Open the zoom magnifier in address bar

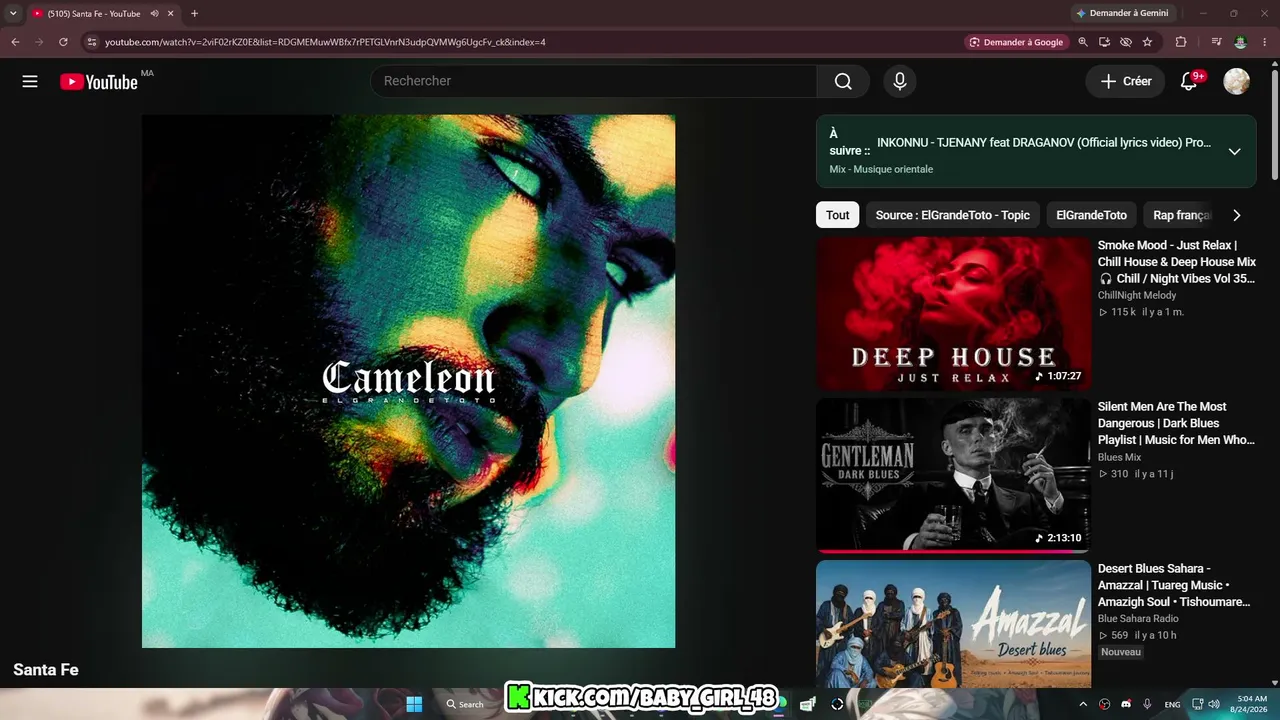(x=1083, y=42)
